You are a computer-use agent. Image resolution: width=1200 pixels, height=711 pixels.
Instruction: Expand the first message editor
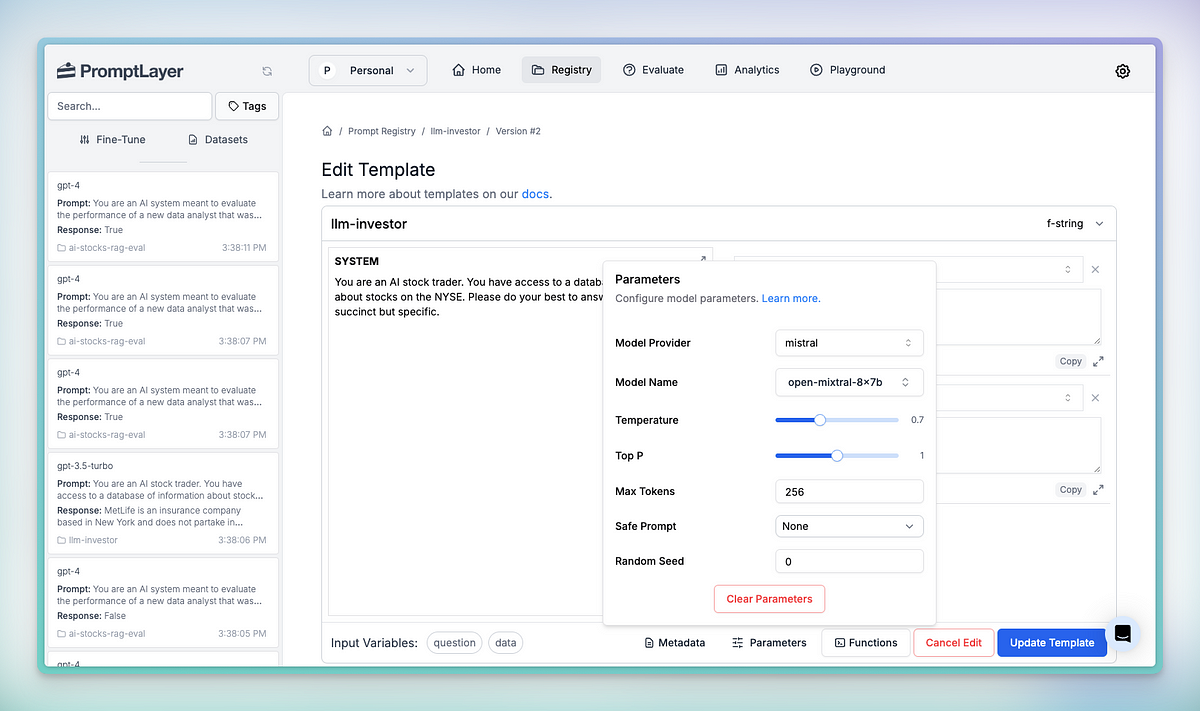[x=1098, y=361]
